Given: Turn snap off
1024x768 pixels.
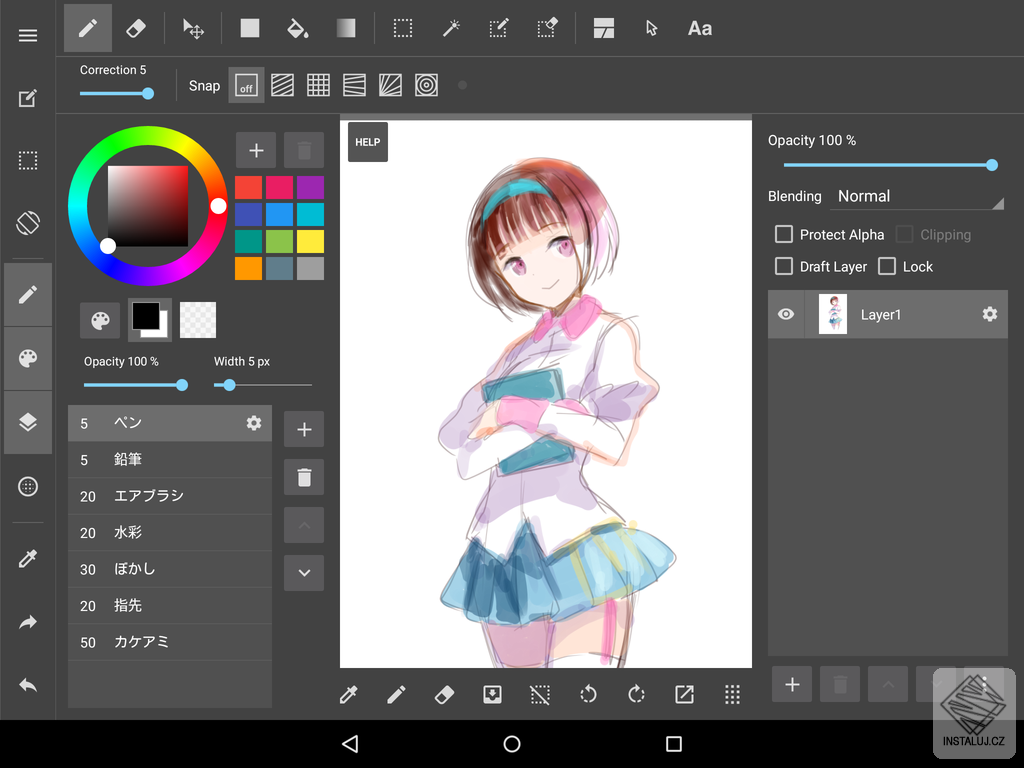Looking at the screenshot, I should pos(246,85).
